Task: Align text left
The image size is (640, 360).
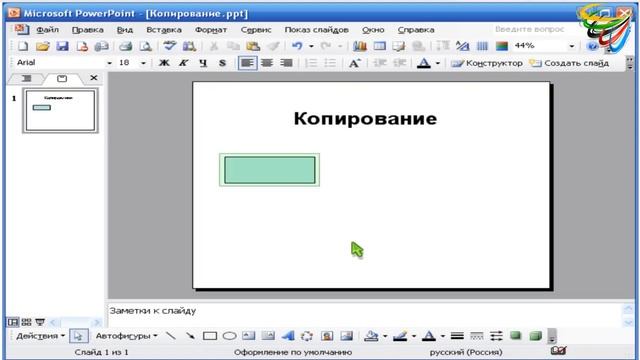Action: [247, 63]
